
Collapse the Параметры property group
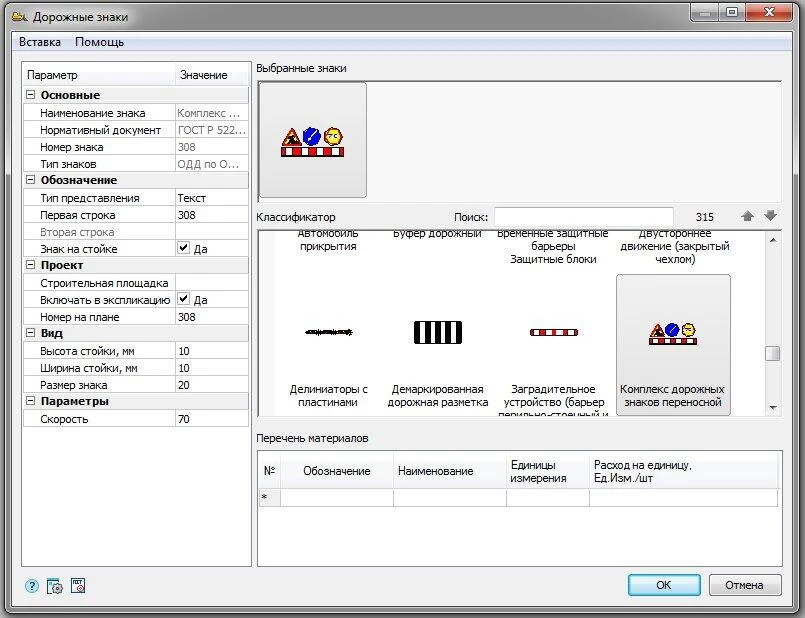tap(31, 402)
